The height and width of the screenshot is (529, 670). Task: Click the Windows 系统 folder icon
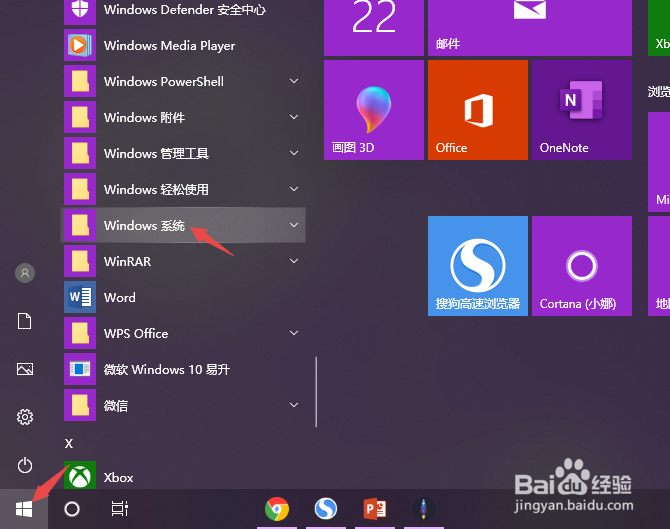[80, 225]
